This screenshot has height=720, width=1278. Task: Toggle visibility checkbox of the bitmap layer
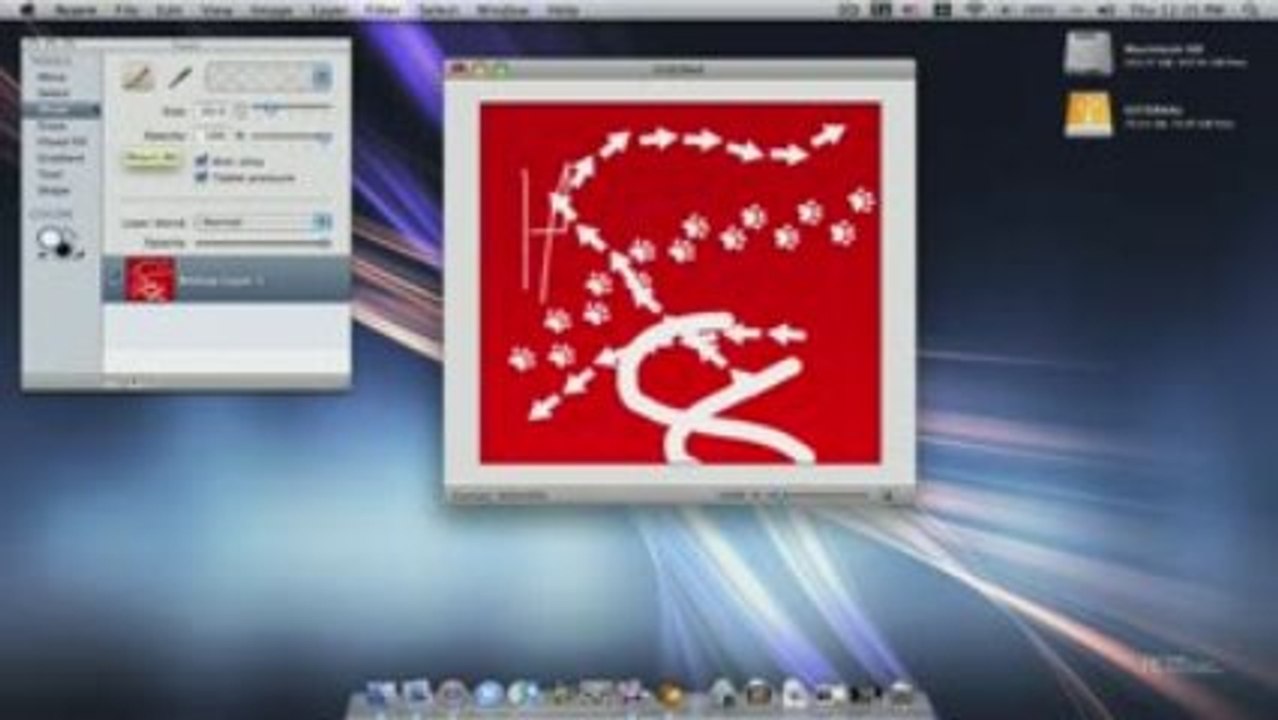(113, 280)
